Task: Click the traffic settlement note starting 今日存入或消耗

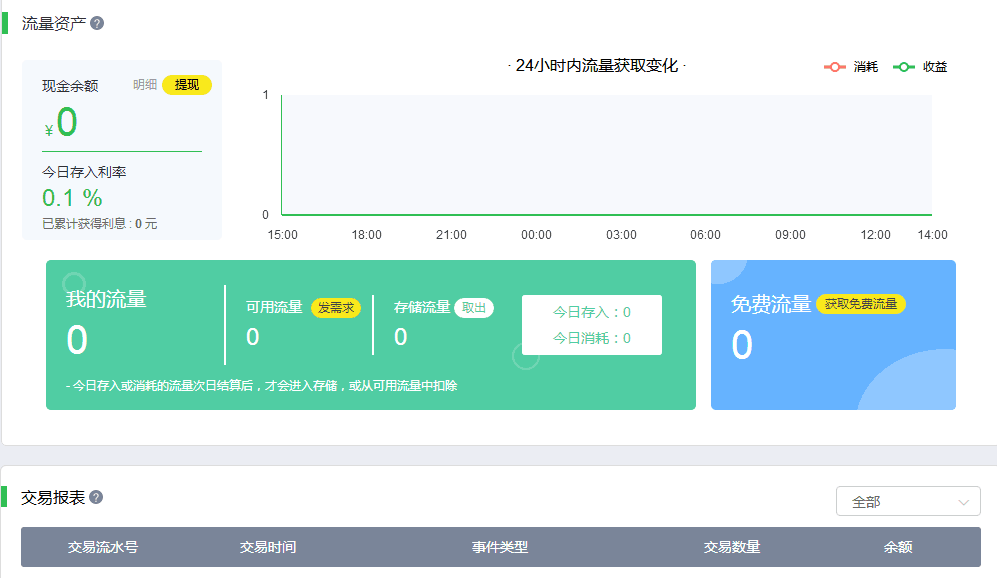Action: 261,386
